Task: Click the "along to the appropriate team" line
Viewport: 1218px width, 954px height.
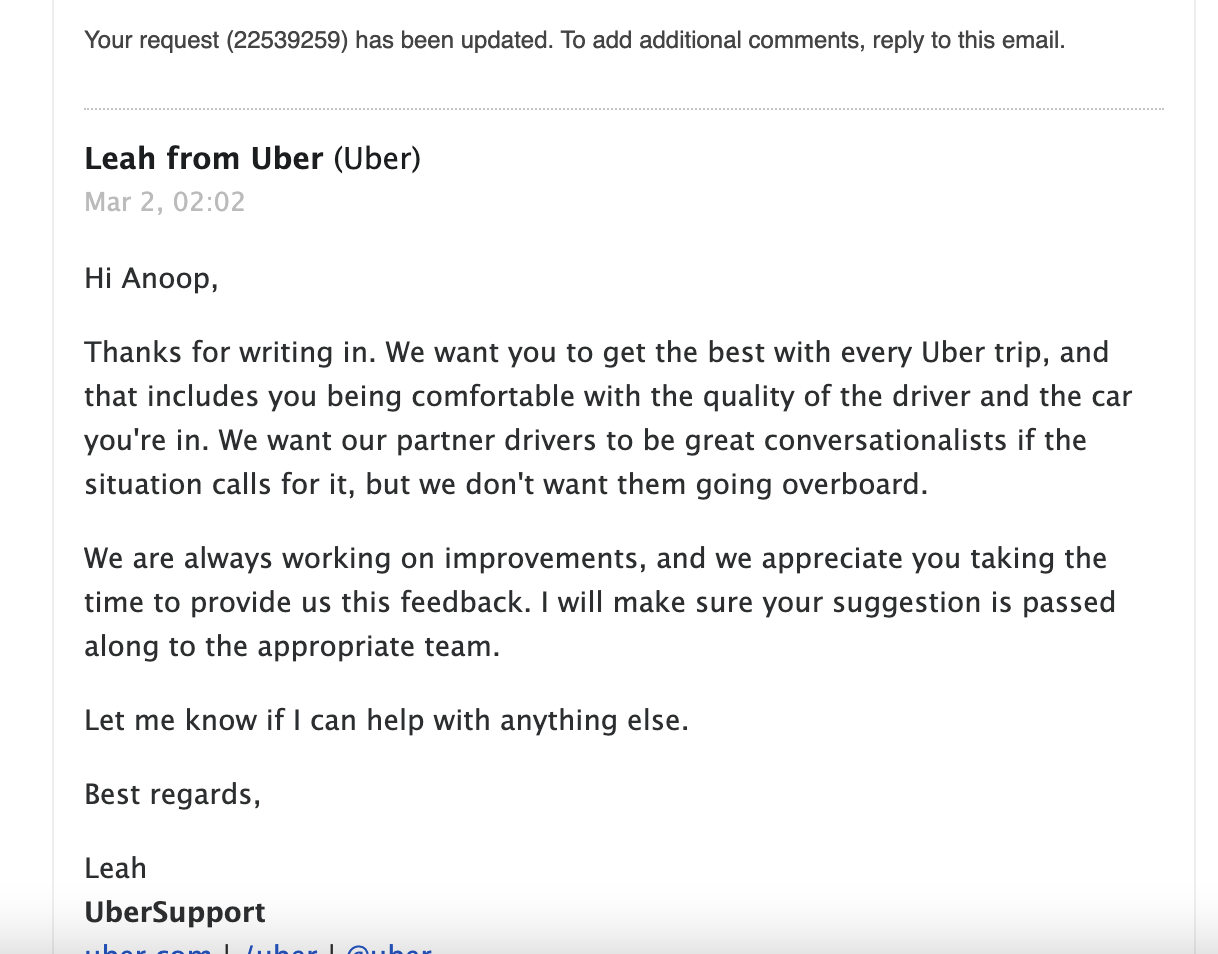Action: tap(291, 647)
